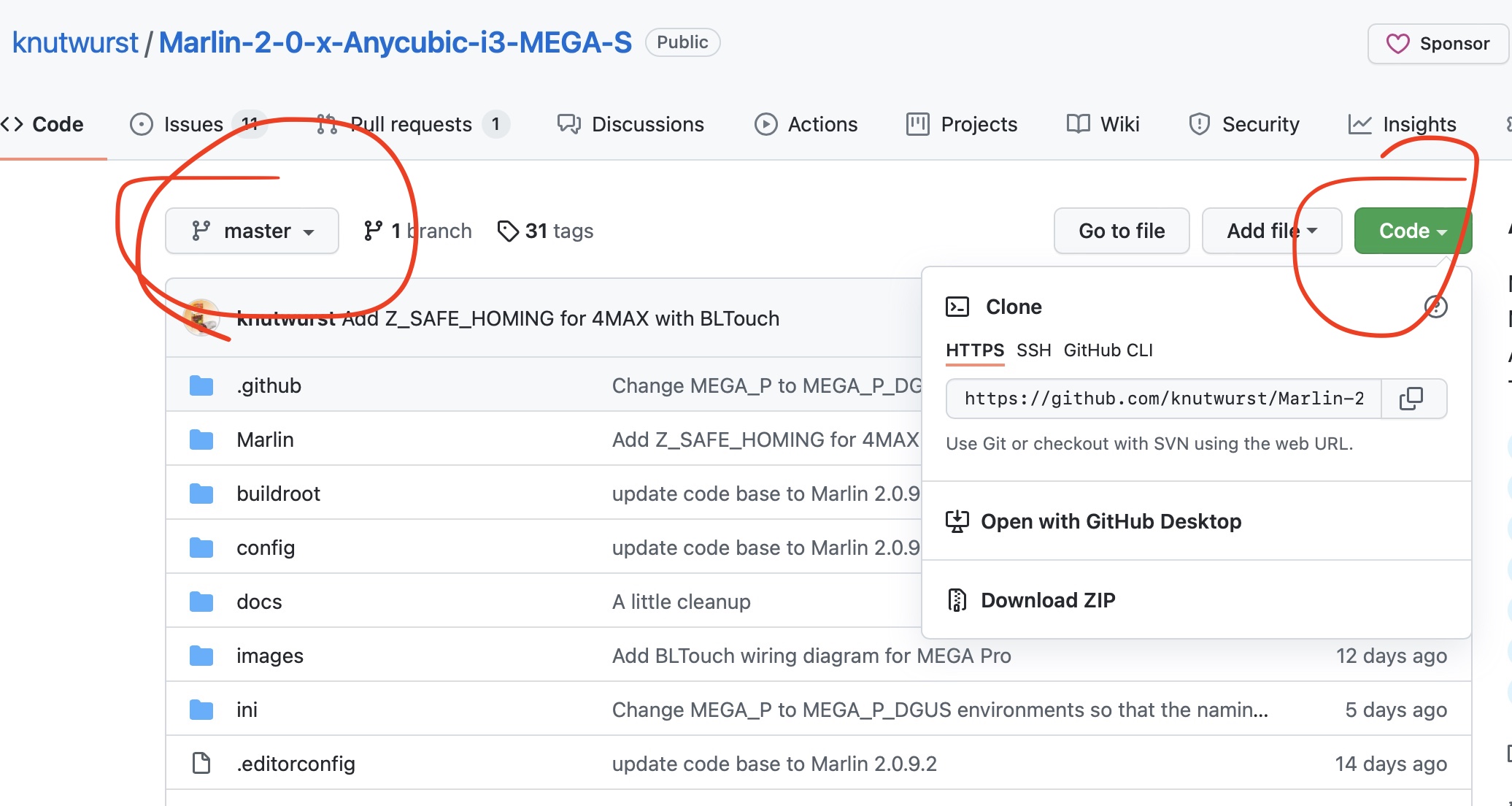Click the Discussions speech bubble icon
1512x806 pixels.
tap(569, 124)
